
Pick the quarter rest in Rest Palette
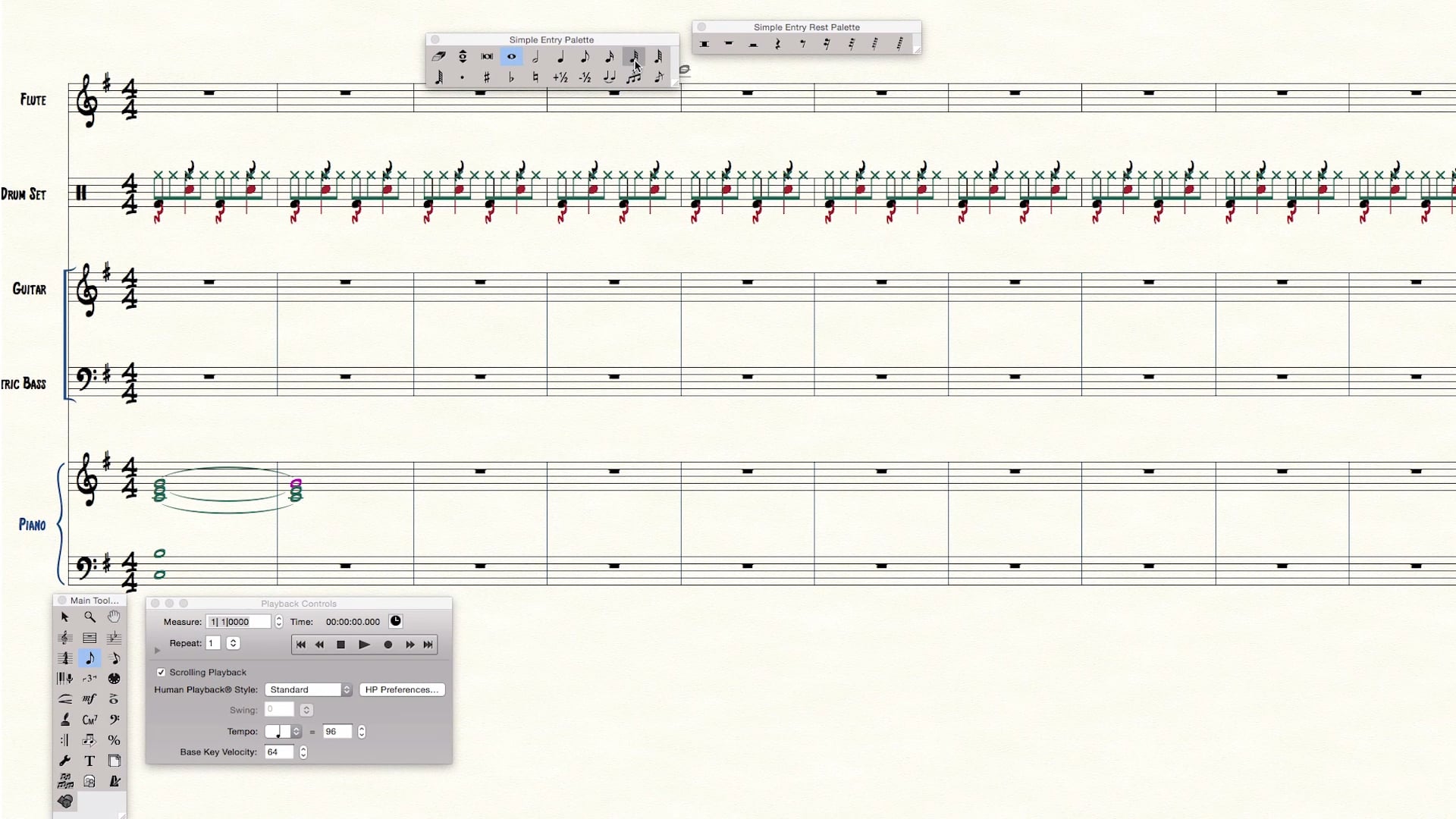click(x=777, y=45)
